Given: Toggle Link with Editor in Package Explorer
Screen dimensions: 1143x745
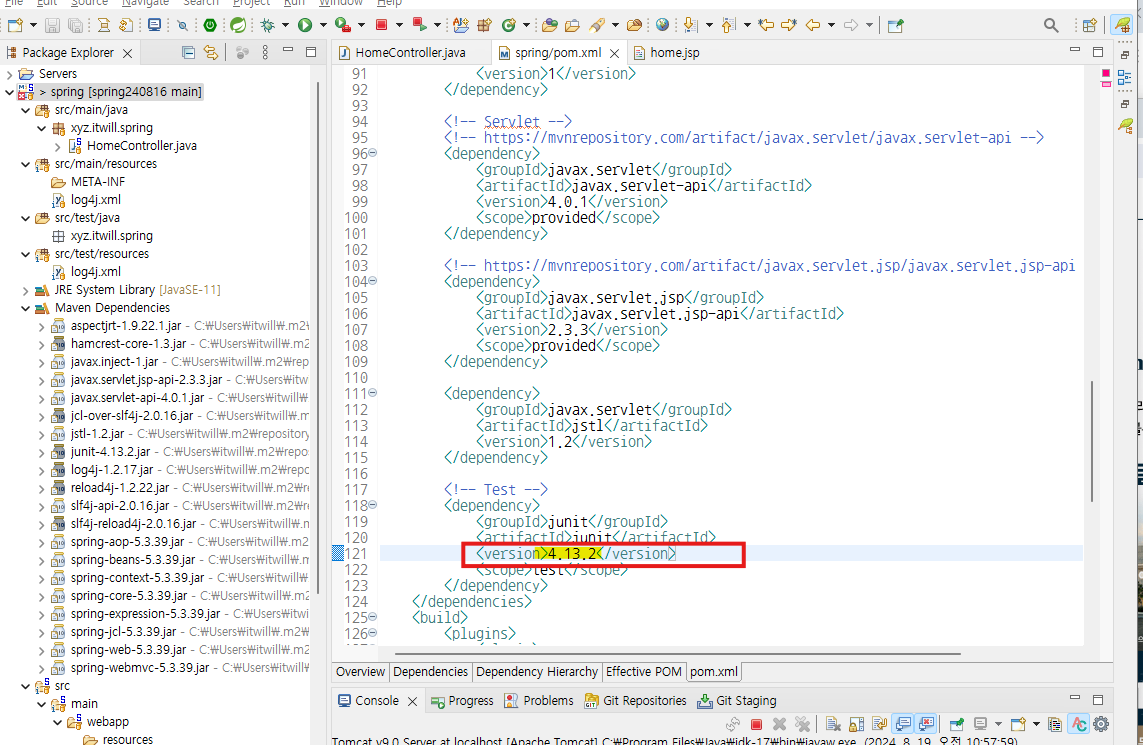Looking at the screenshot, I should pyautogui.click(x=211, y=52).
